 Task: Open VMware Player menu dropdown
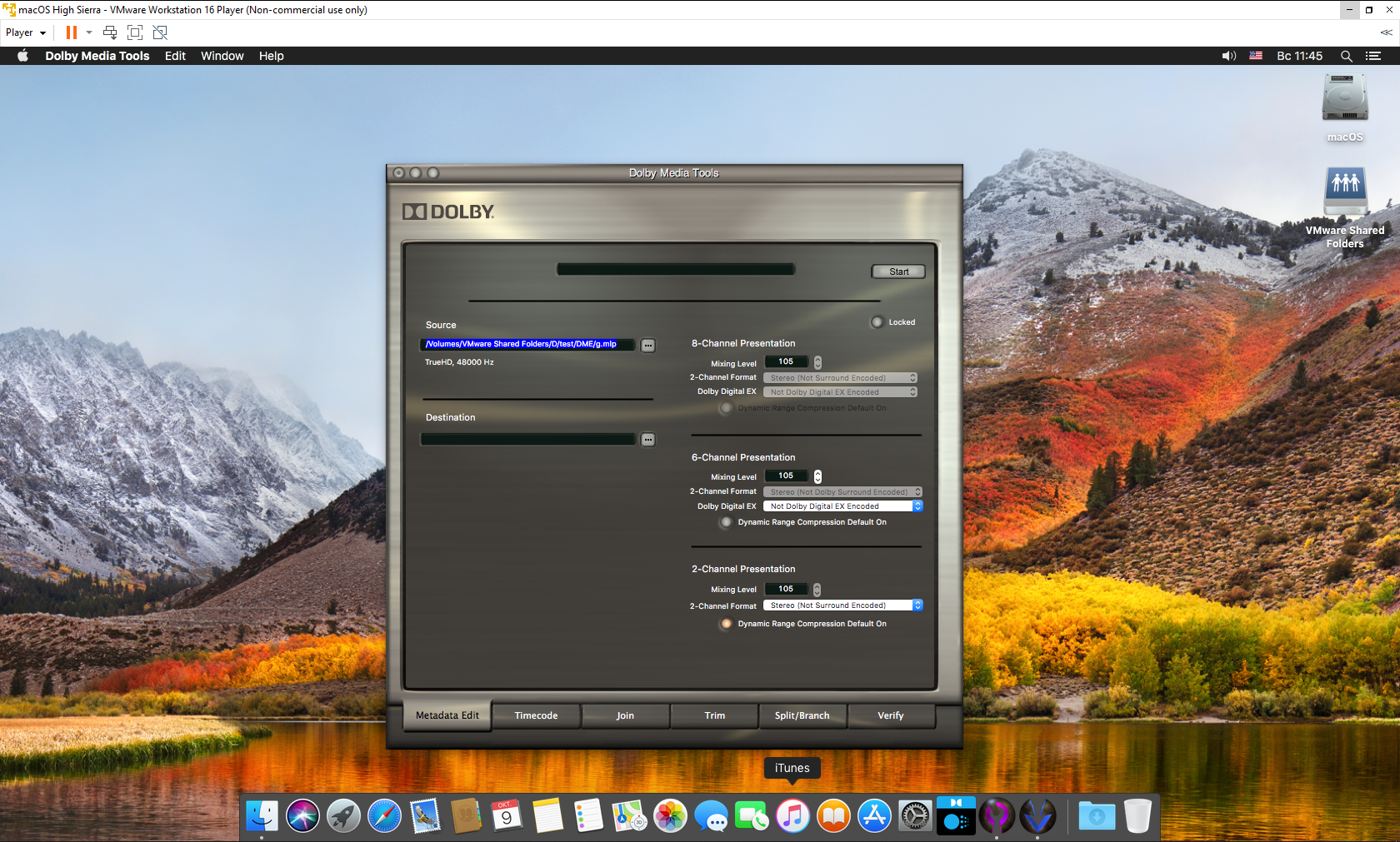pyautogui.click(x=26, y=32)
